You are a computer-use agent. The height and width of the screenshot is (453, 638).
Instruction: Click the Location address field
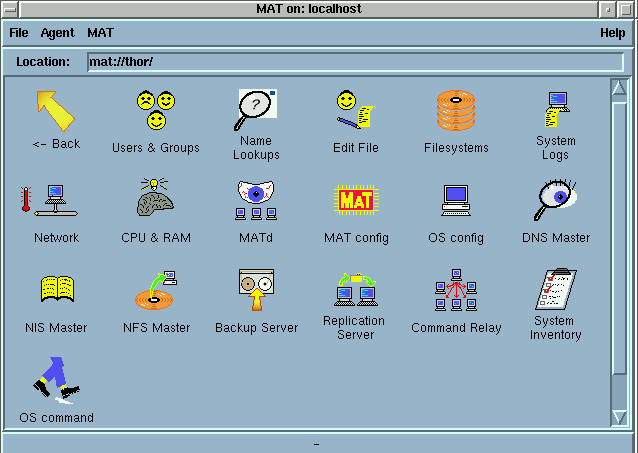point(355,62)
